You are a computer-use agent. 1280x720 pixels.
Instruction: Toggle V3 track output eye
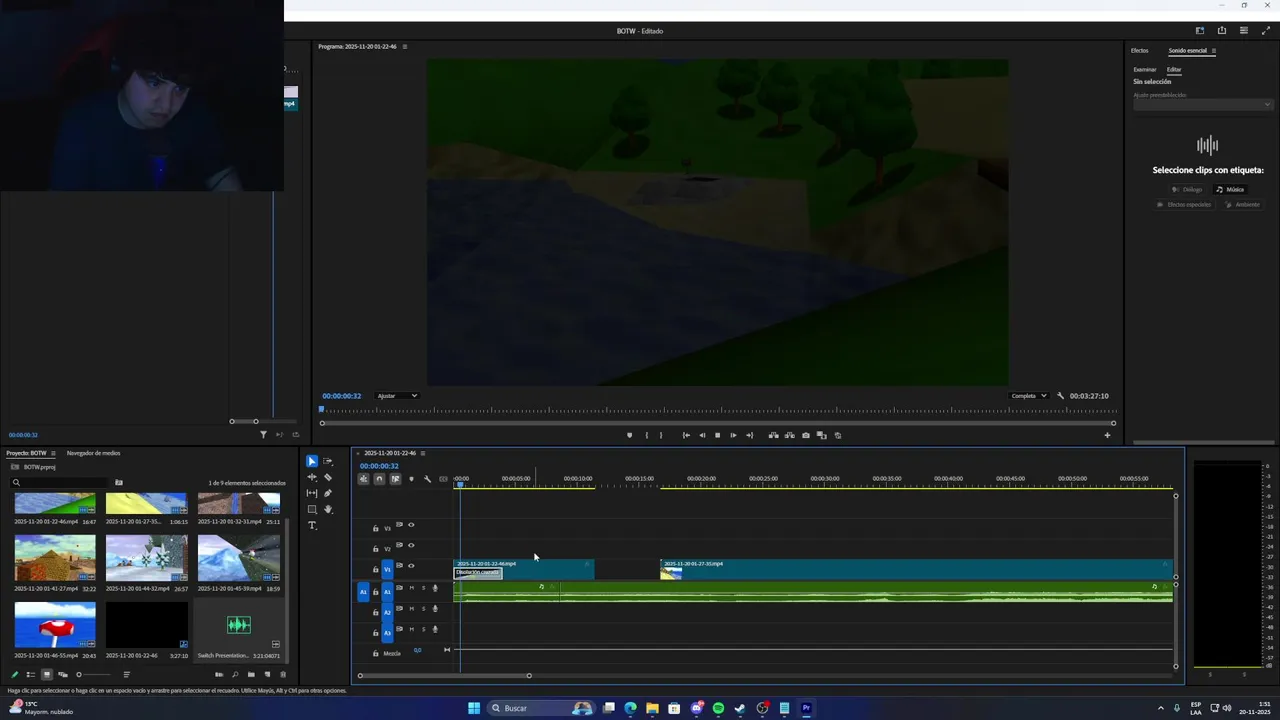[x=411, y=525]
